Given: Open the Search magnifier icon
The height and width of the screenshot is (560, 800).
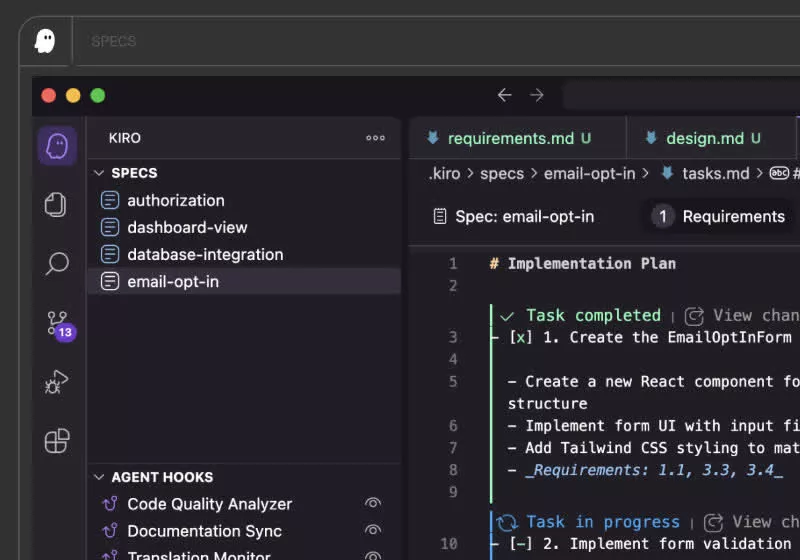Looking at the screenshot, I should pos(57,264).
